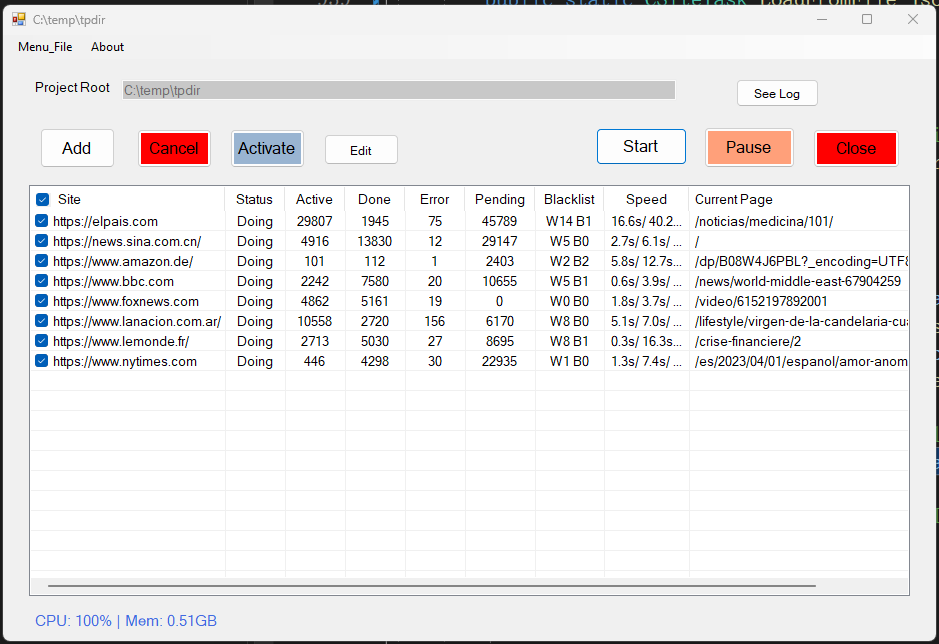Select the https://elpais.com site text

tap(105, 222)
